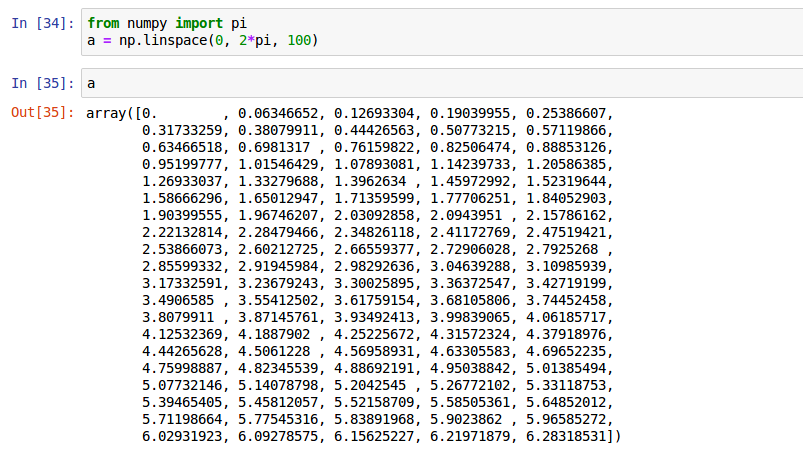Click the 'from' keyword in cell 34
The width and height of the screenshot is (803, 453).
tap(103, 24)
